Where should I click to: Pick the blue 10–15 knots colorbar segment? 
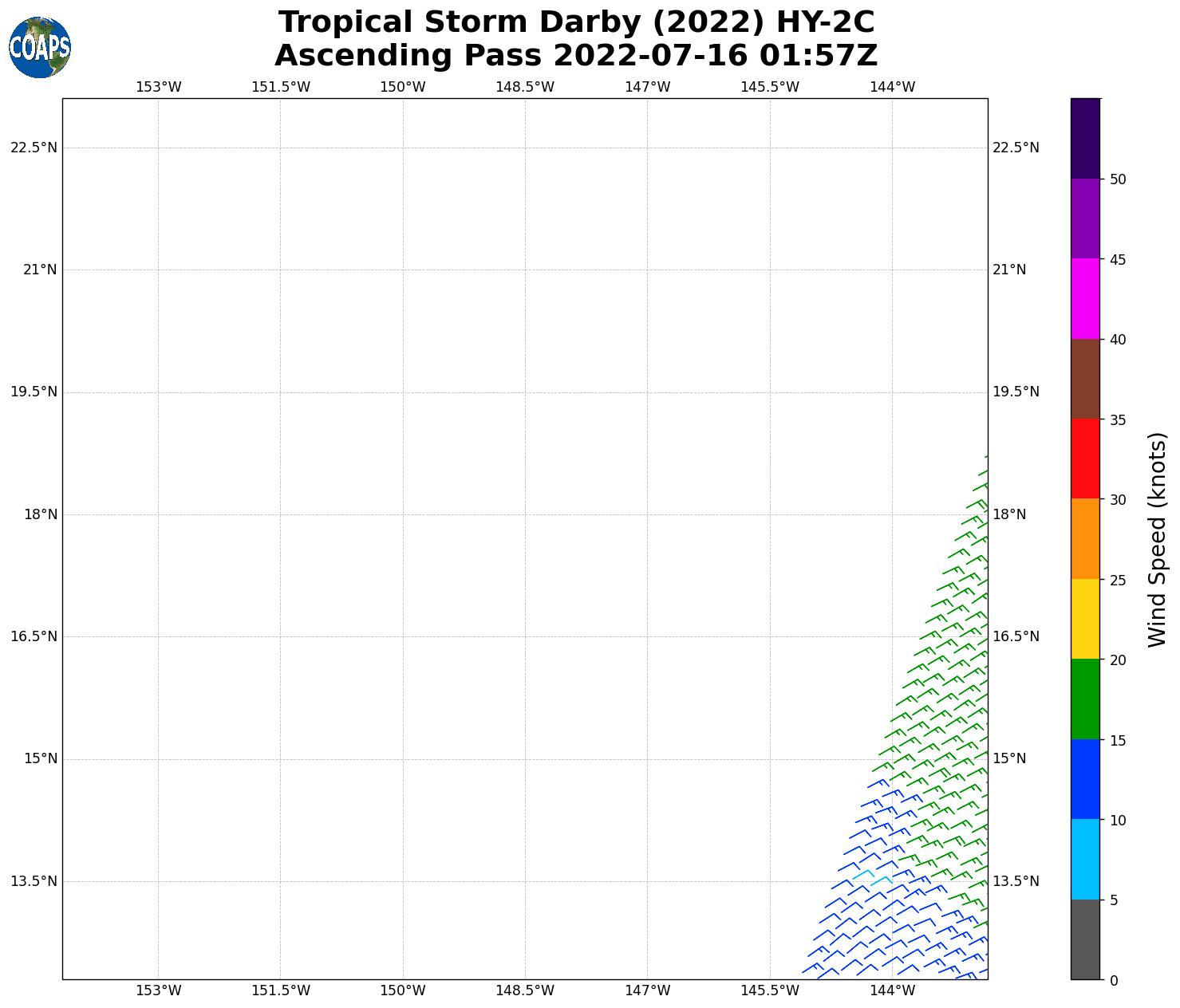click(x=1085, y=779)
